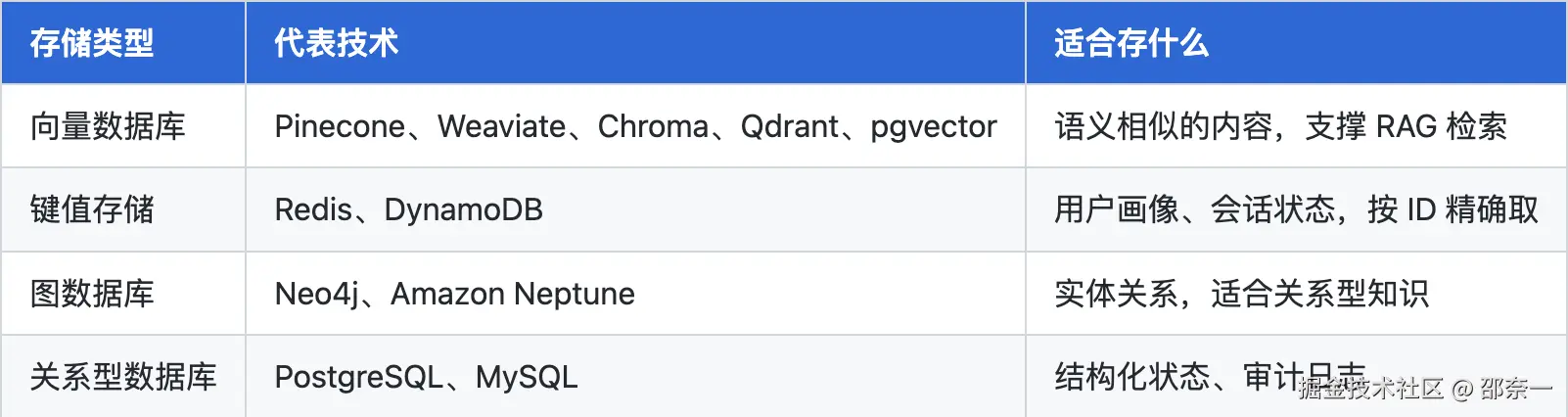This screenshot has height=417, width=1568.
Task: Select the 图数据库 cell
Action: tap(123, 294)
